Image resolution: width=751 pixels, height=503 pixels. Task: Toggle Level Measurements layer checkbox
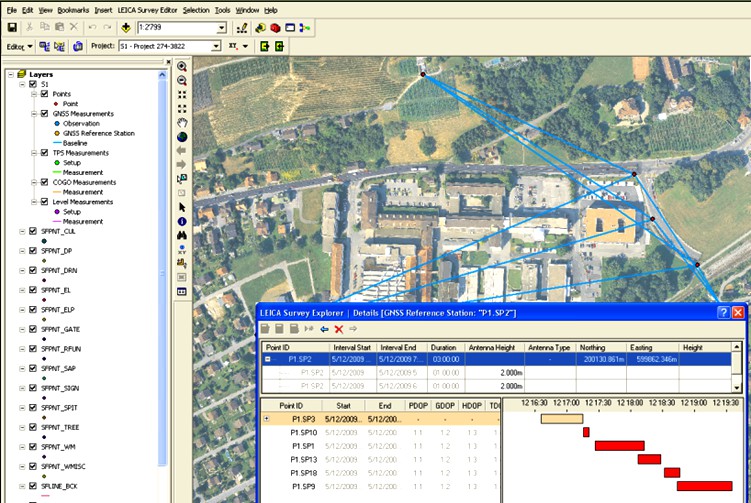coord(45,202)
